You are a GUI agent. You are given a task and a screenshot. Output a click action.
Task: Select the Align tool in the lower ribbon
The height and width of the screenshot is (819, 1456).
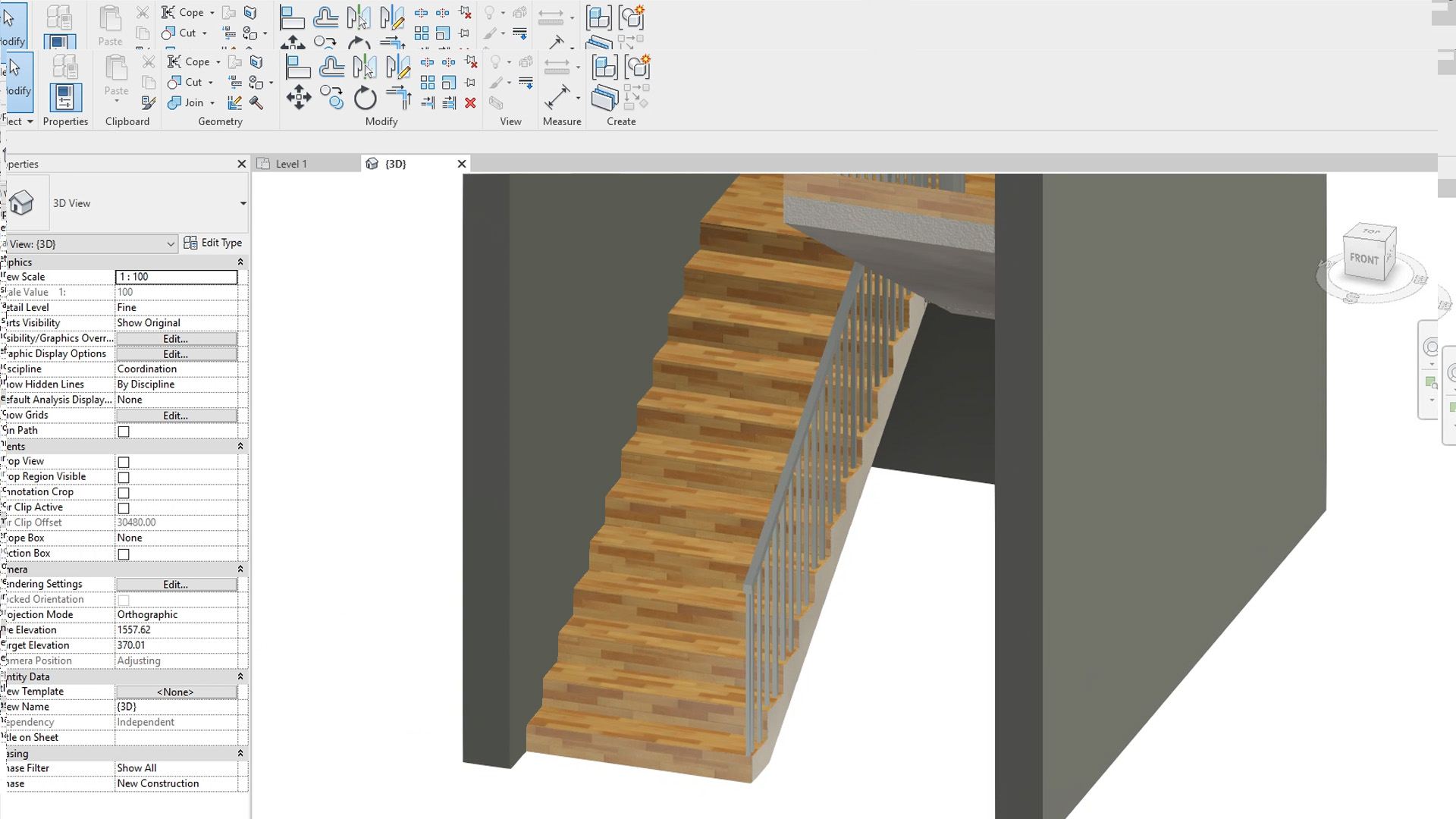point(298,67)
